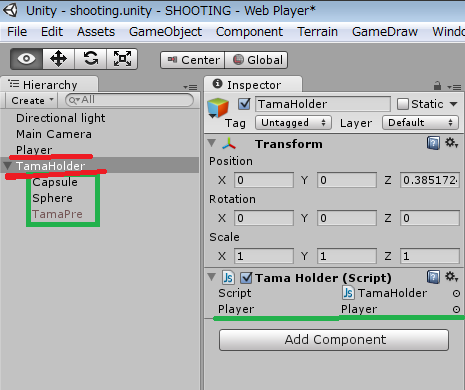Open the Assets menu
The width and height of the screenshot is (465, 390).
(96, 32)
